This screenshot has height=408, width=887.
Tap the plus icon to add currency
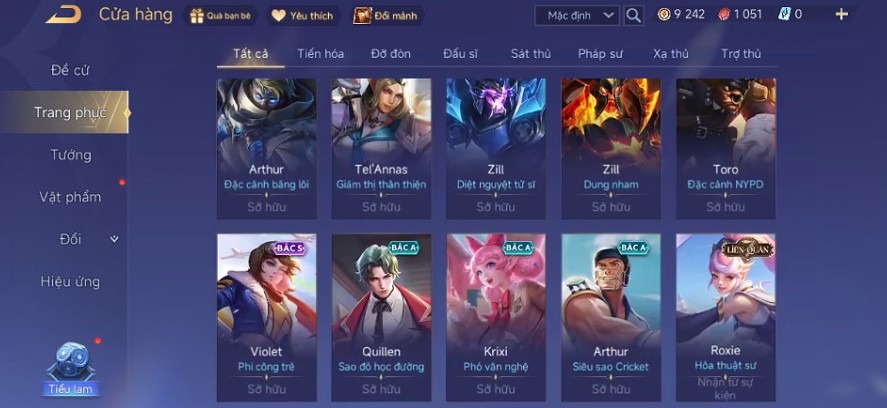842,14
